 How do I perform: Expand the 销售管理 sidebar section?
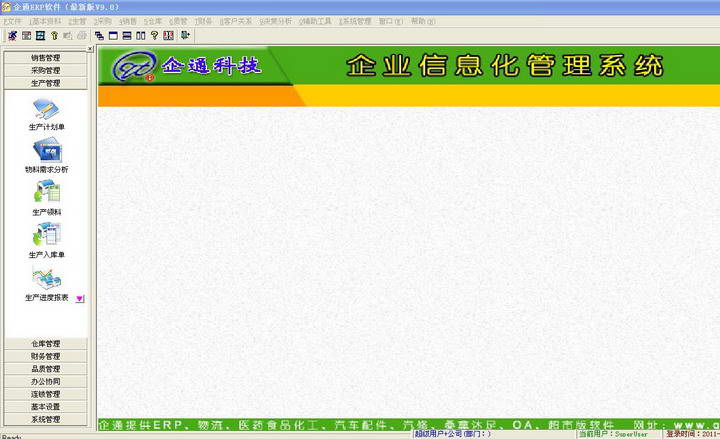(45, 58)
